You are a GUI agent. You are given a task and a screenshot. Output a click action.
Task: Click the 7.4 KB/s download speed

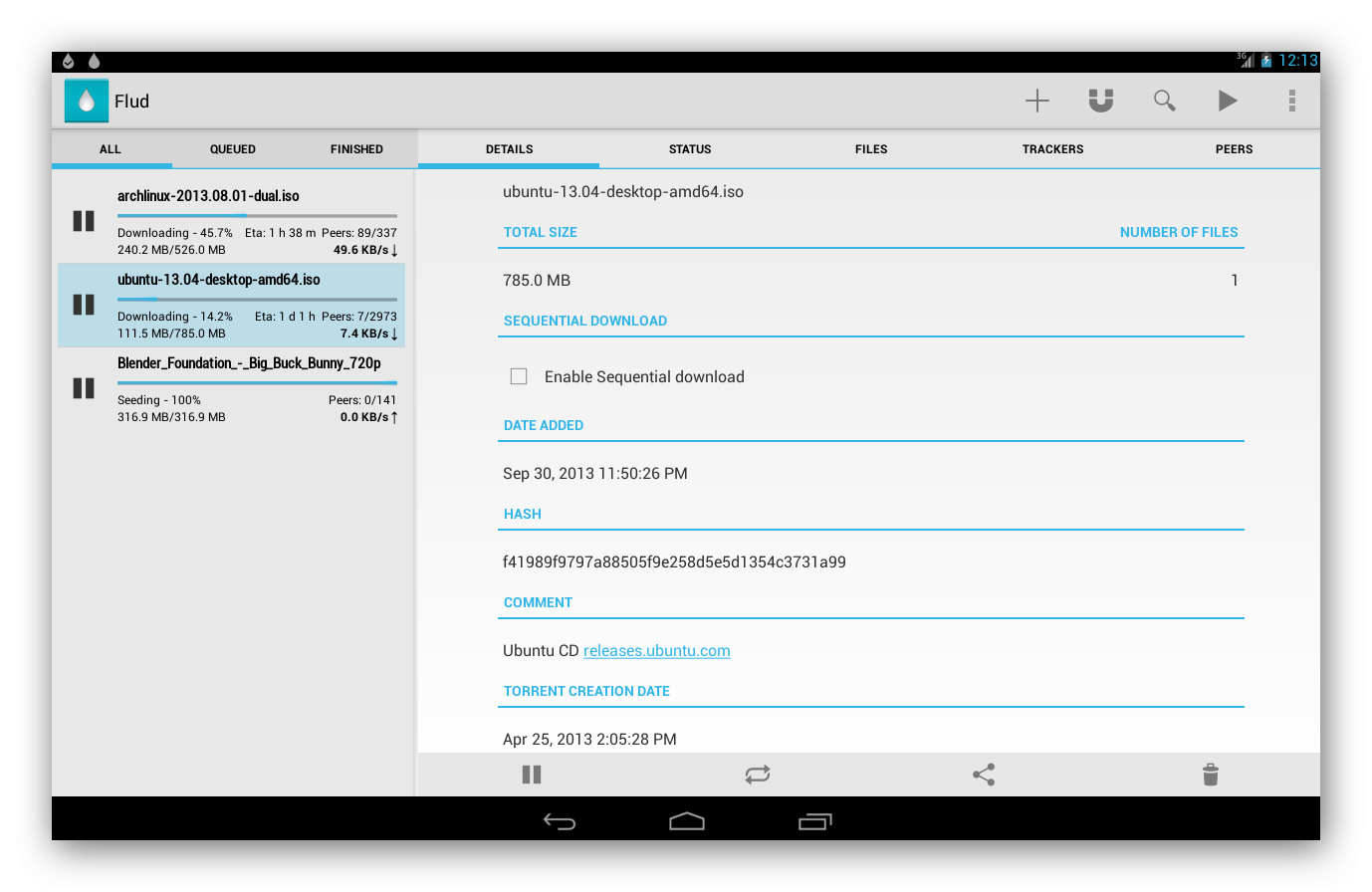[x=369, y=334]
